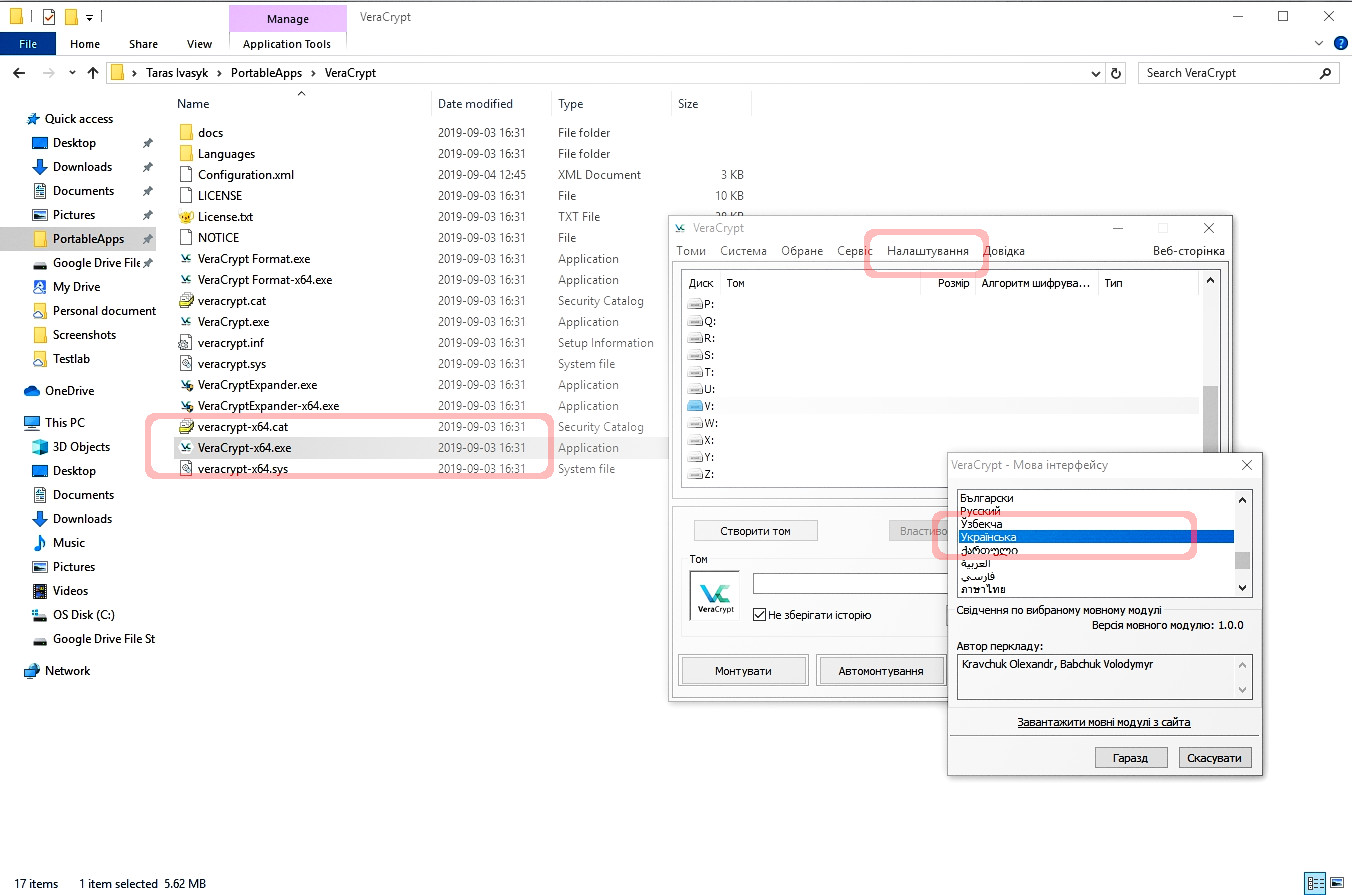This screenshot has width=1352, height=895.
Task: Switch to large icons view in status bar
Action: coord(1338,883)
